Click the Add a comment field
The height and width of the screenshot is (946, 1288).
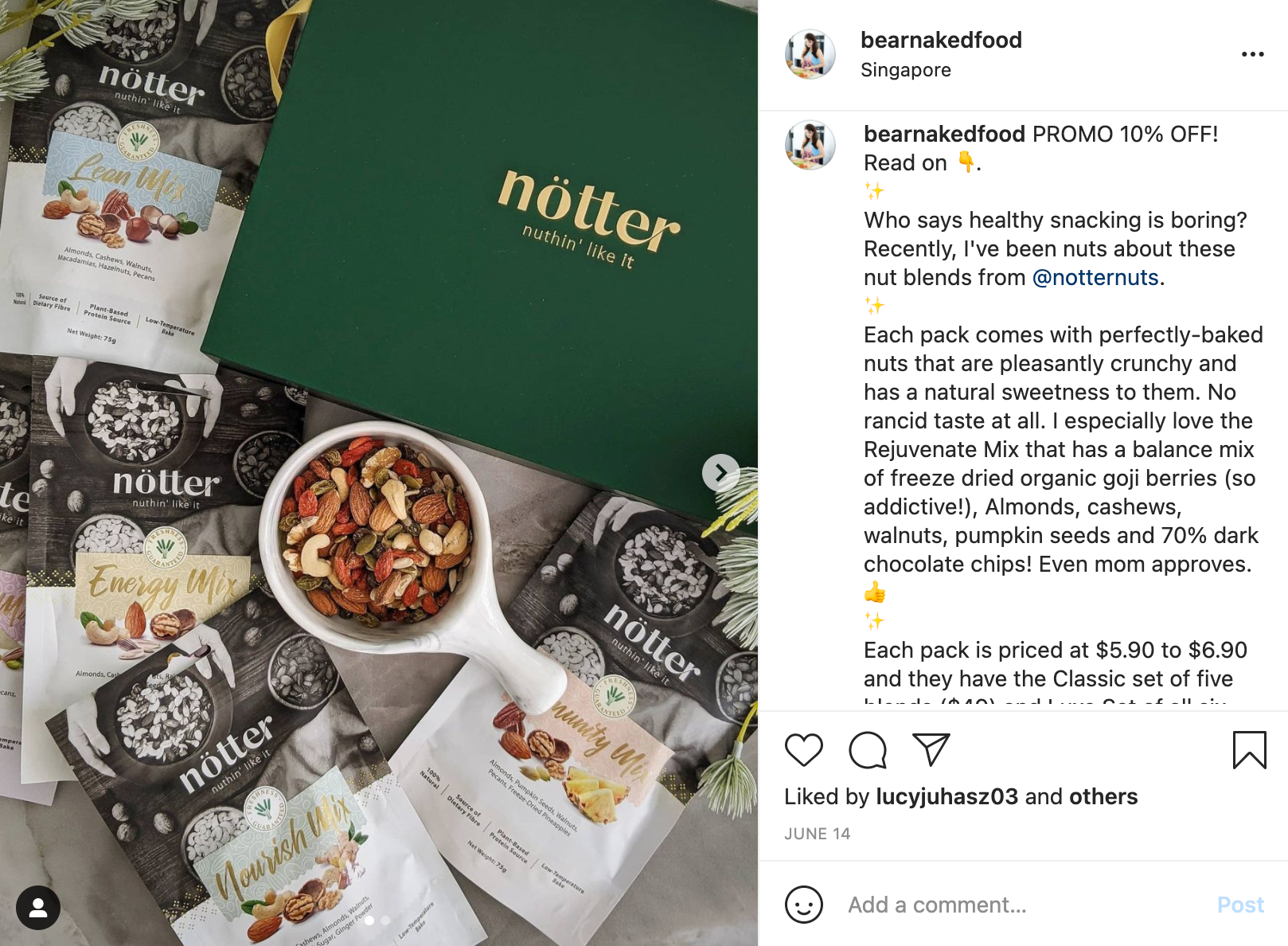click(1023, 905)
